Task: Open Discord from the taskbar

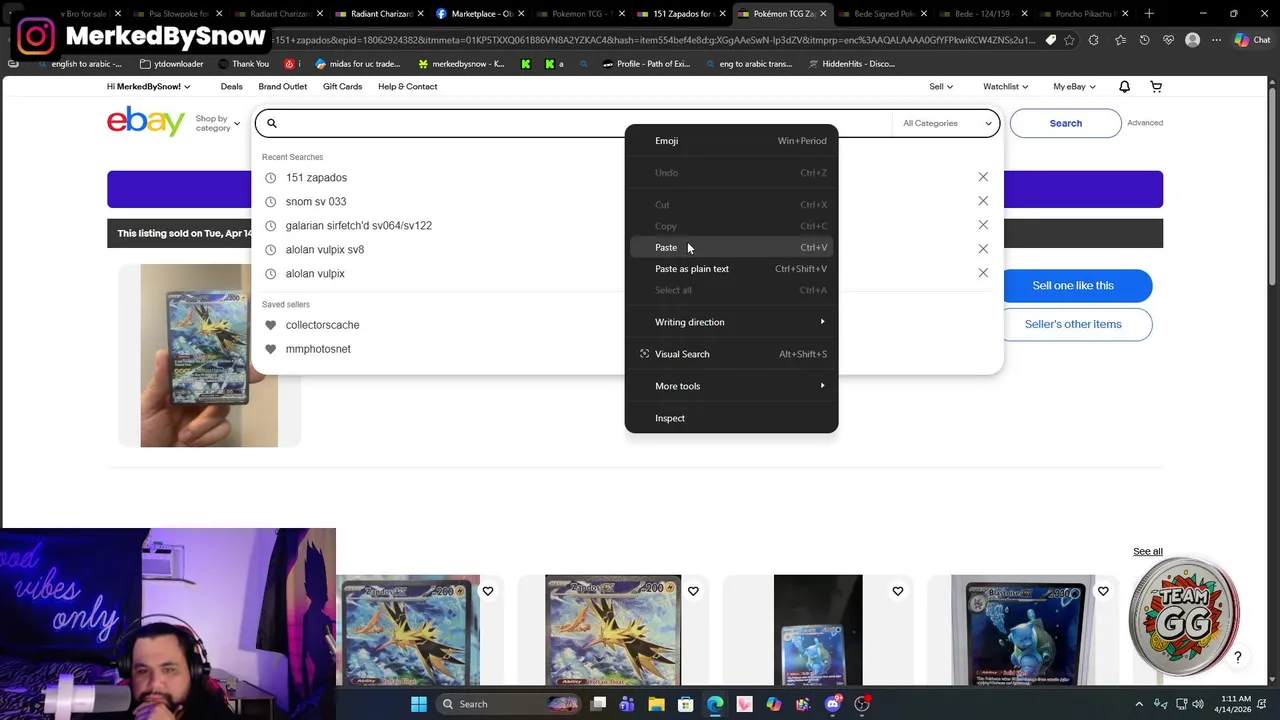Action: pyautogui.click(x=833, y=704)
